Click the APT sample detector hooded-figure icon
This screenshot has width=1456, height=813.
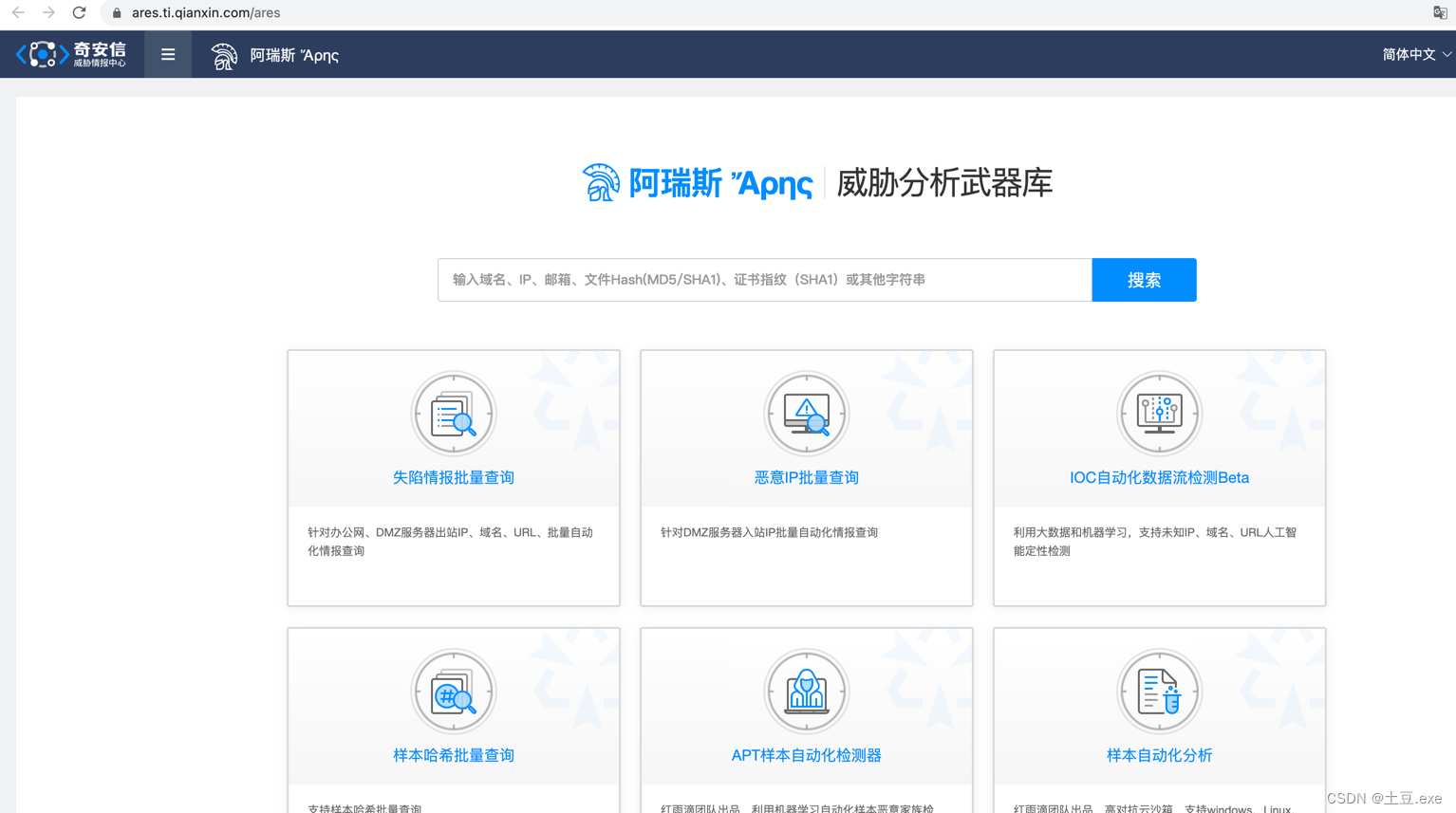[807, 692]
